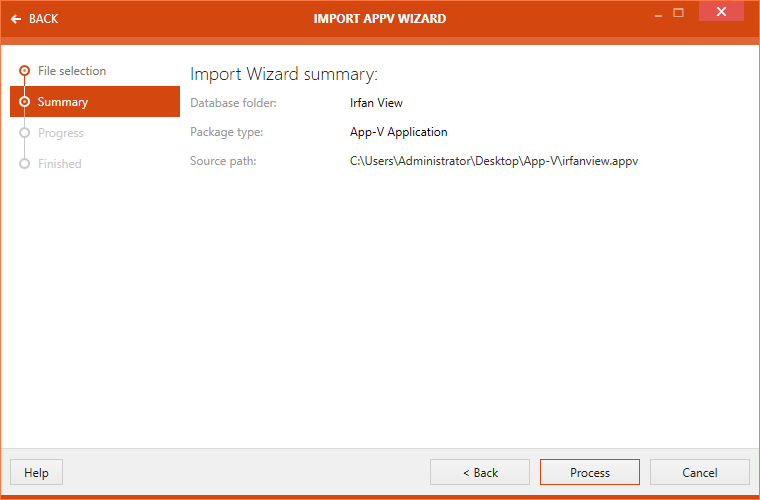Click the Import Wizard summary heading
Viewport: 760px width, 500px height.
click(x=284, y=74)
